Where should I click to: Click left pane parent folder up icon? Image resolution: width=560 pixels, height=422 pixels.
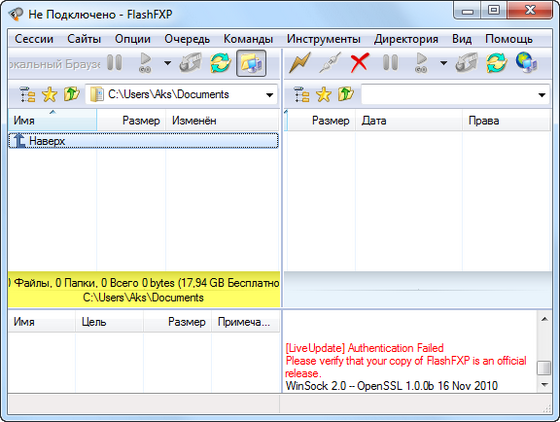coord(71,95)
